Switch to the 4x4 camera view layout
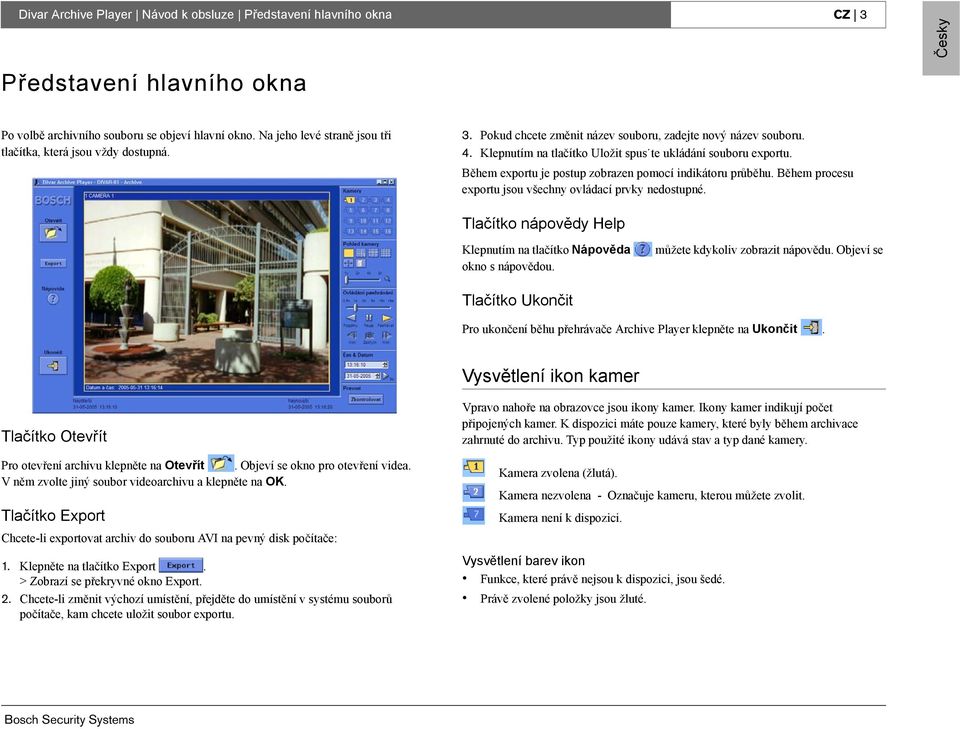The width and height of the screenshot is (960, 729). tap(386, 253)
